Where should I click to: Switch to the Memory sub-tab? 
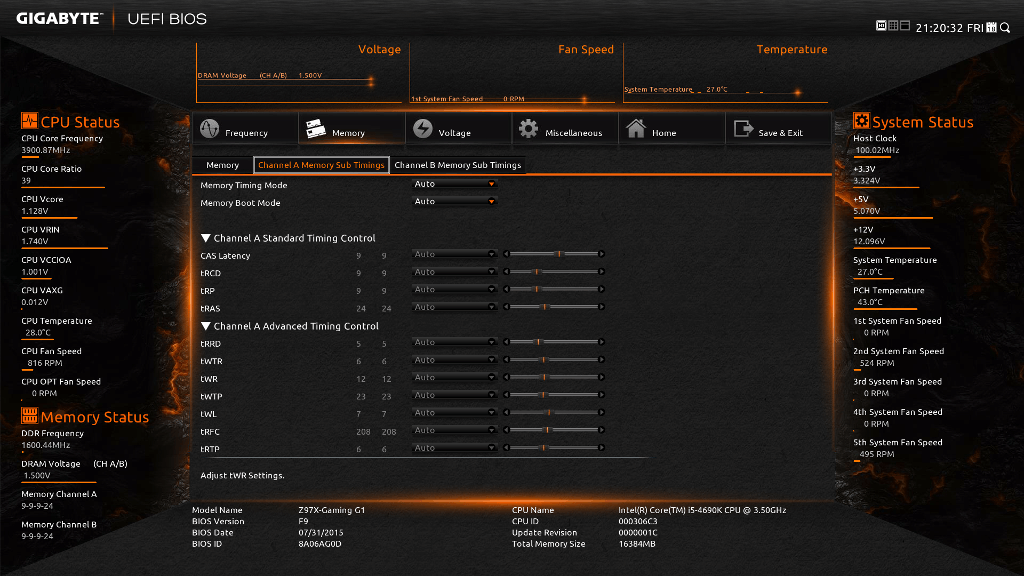(x=223, y=165)
